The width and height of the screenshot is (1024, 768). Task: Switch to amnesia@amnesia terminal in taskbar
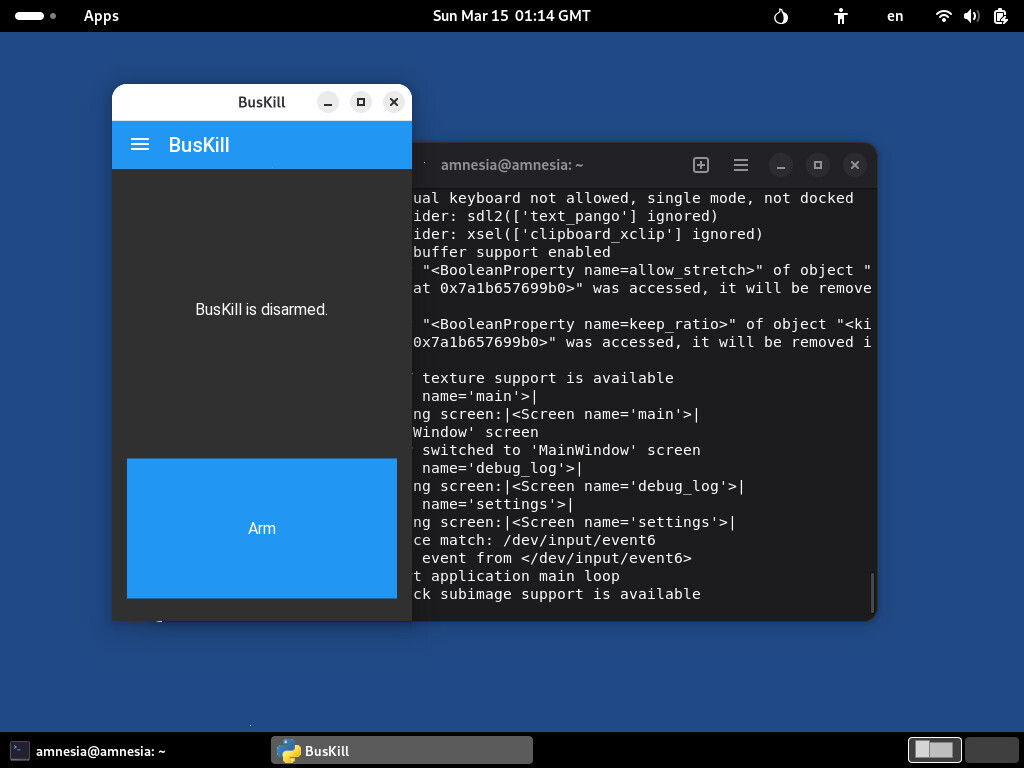pyautogui.click(x=88, y=751)
